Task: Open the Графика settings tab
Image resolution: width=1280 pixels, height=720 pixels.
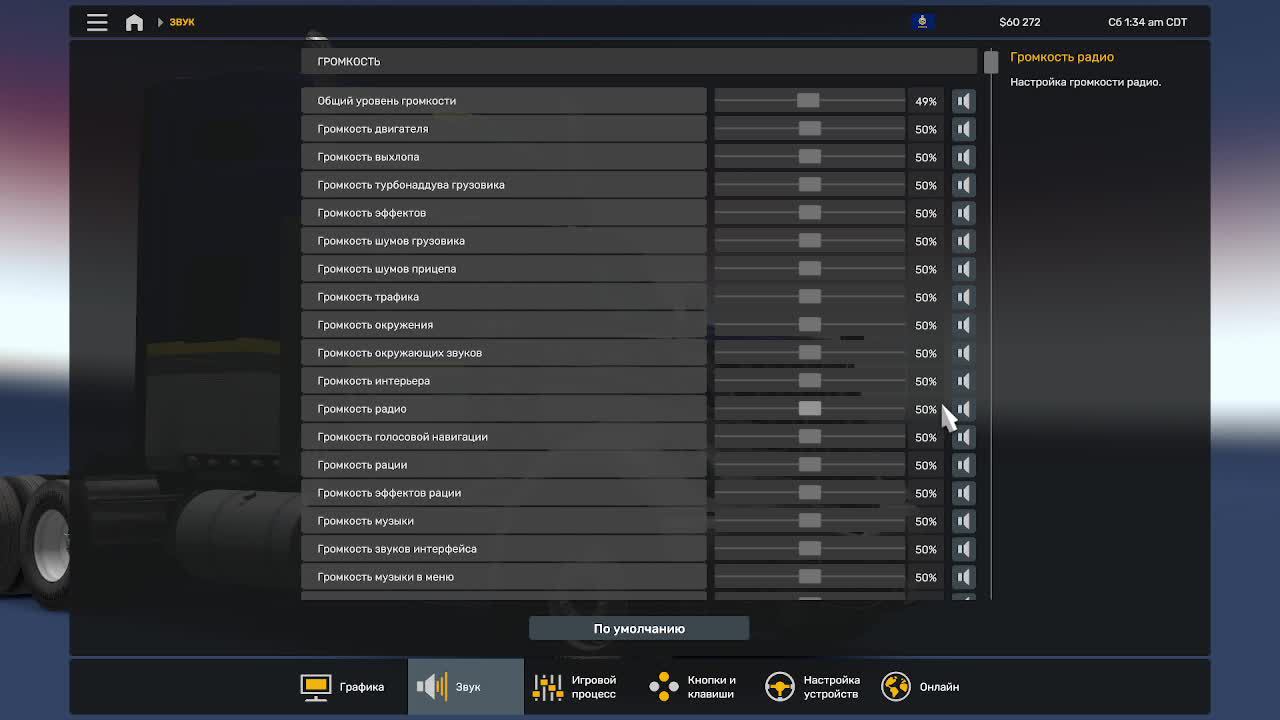Action: click(x=343, y=687)
